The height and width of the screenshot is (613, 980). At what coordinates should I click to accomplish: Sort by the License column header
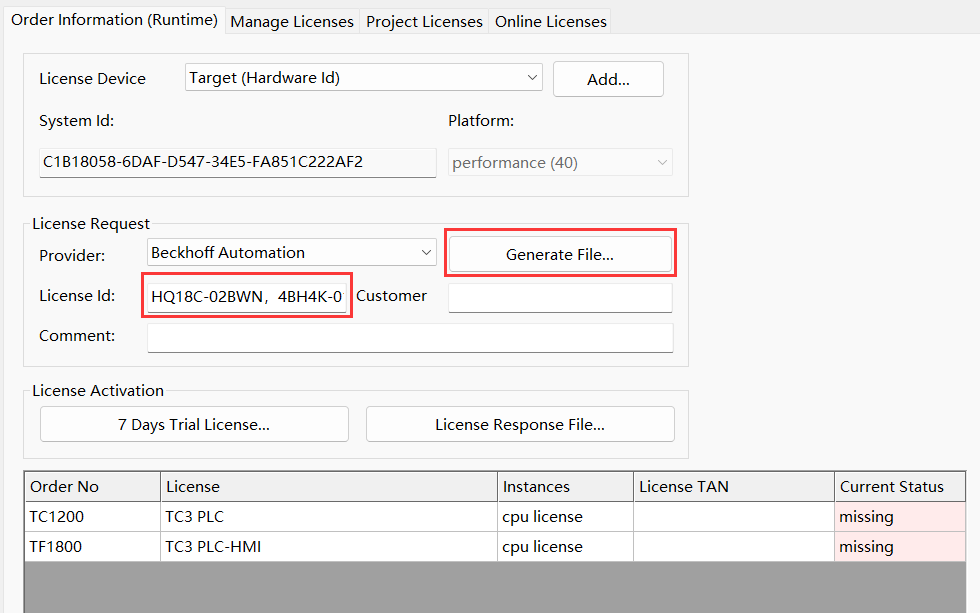(x=329, y=487)
